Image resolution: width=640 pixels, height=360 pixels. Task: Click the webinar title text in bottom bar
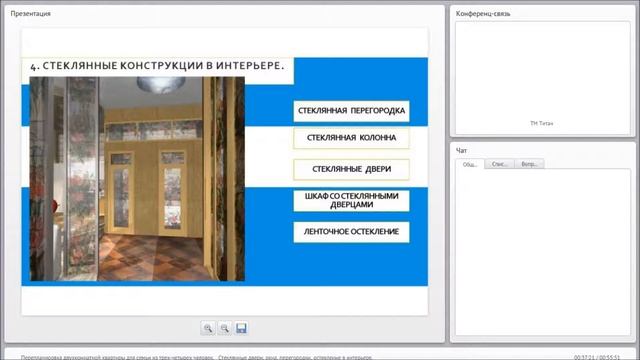196,358
